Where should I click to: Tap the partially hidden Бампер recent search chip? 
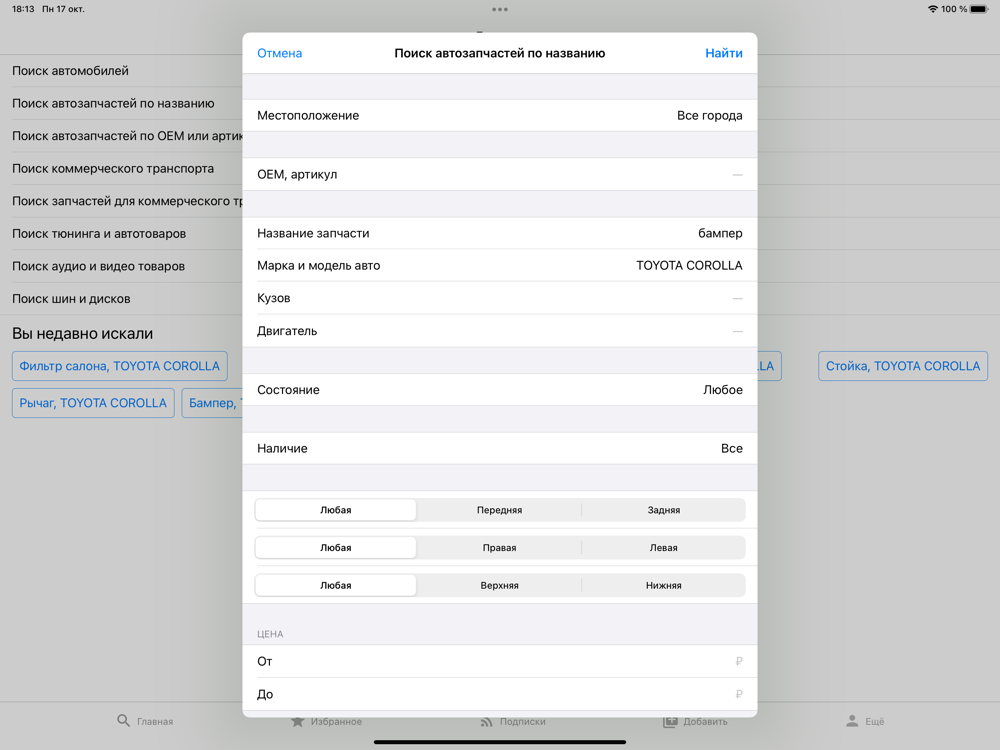212,403
